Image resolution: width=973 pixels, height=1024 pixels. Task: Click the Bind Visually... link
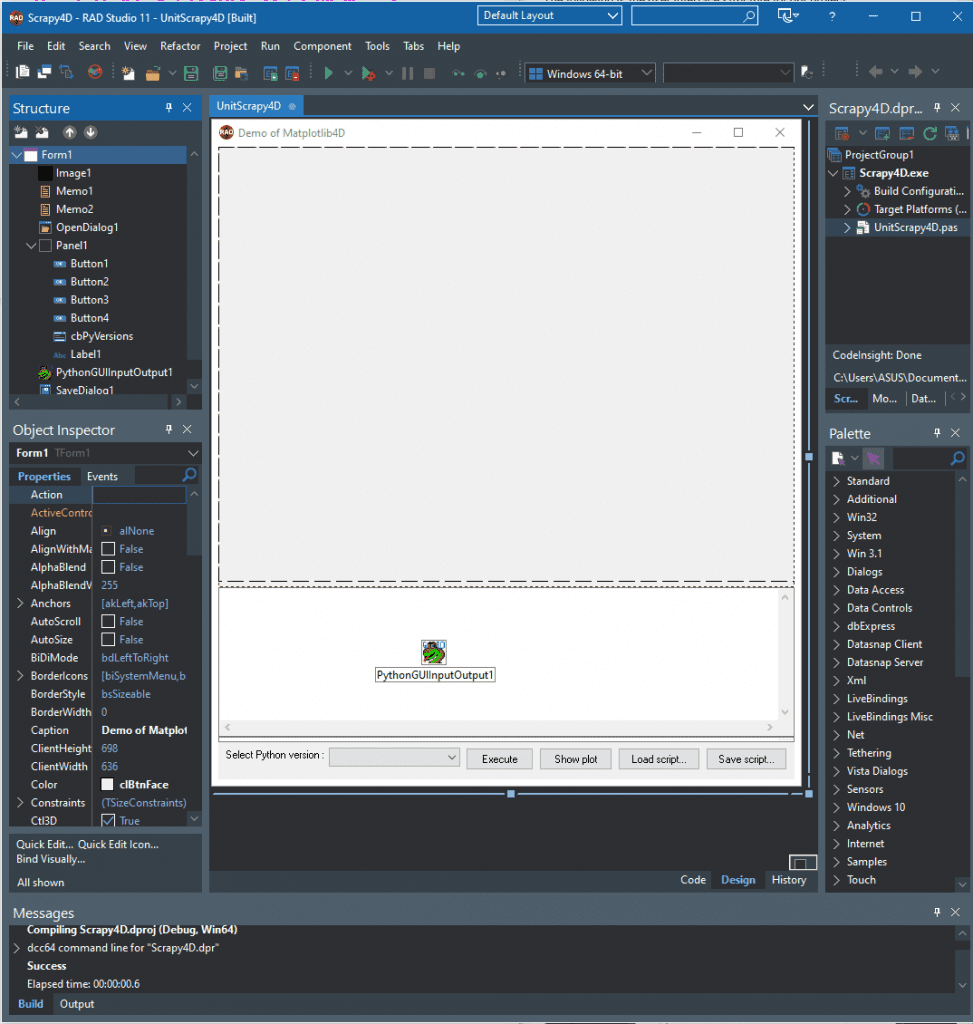tap(50, 859)
